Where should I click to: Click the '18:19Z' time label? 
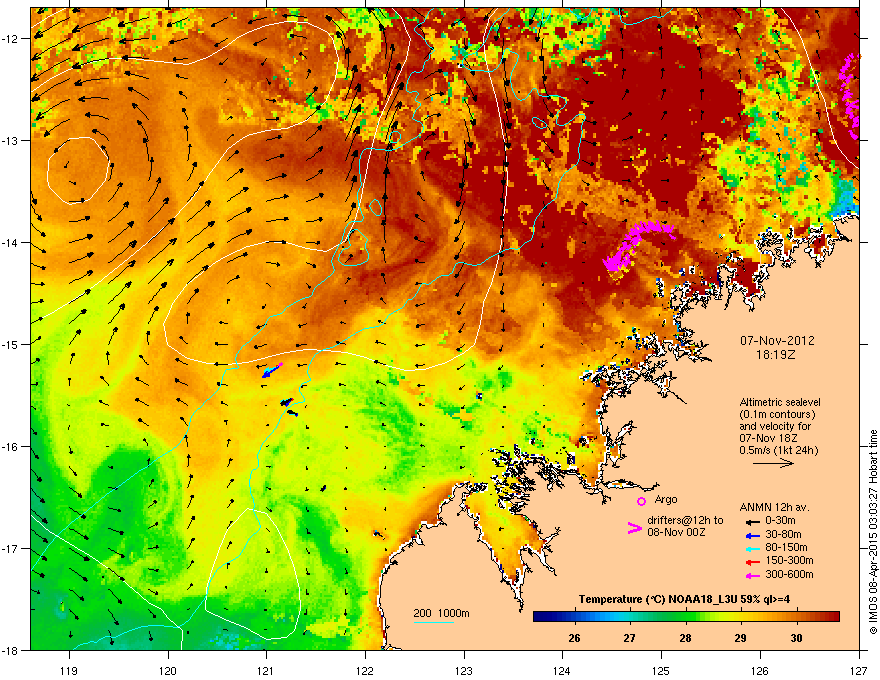click(776, 355)
